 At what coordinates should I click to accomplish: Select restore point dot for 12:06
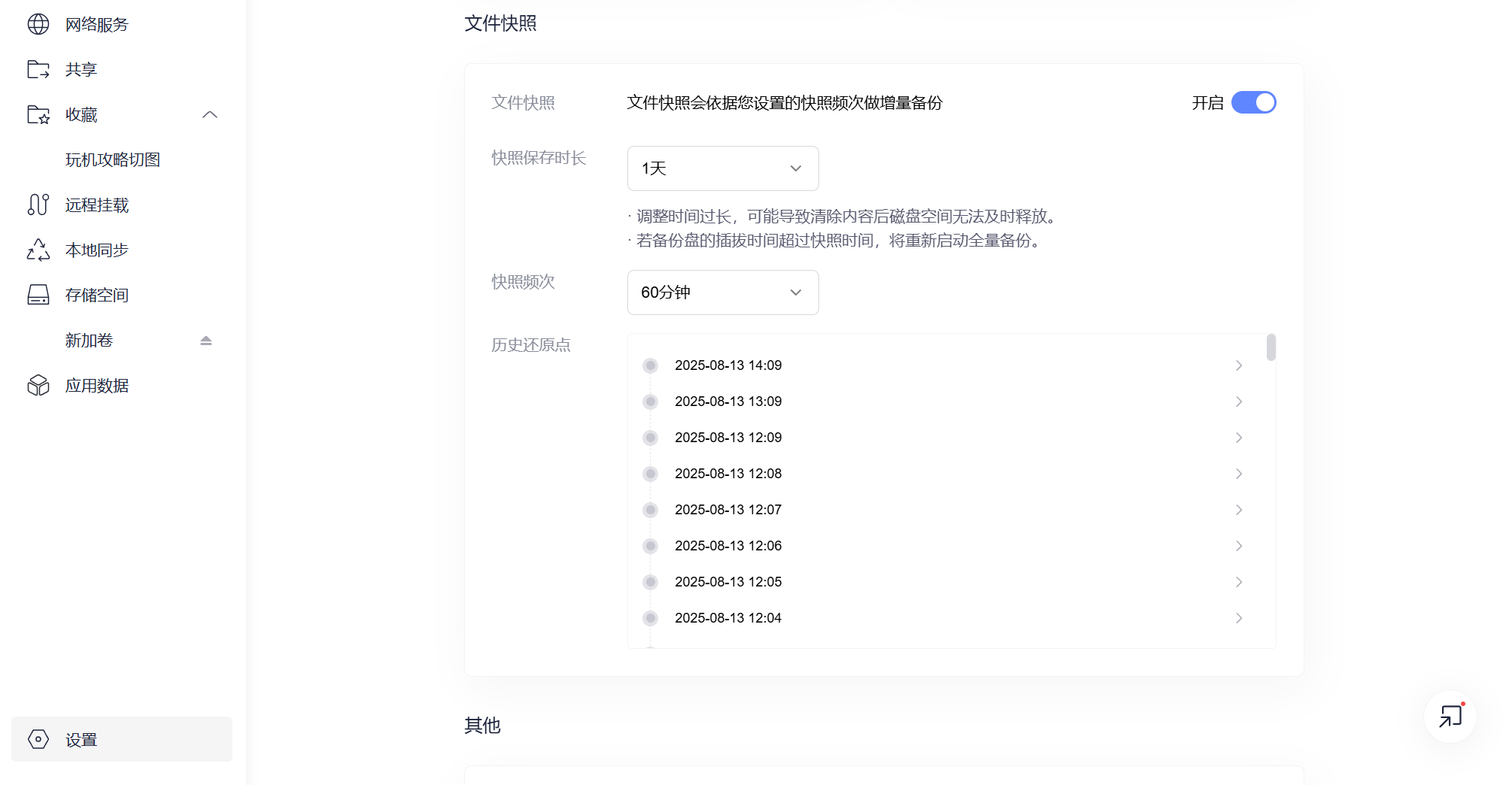[x=651, y=546]
